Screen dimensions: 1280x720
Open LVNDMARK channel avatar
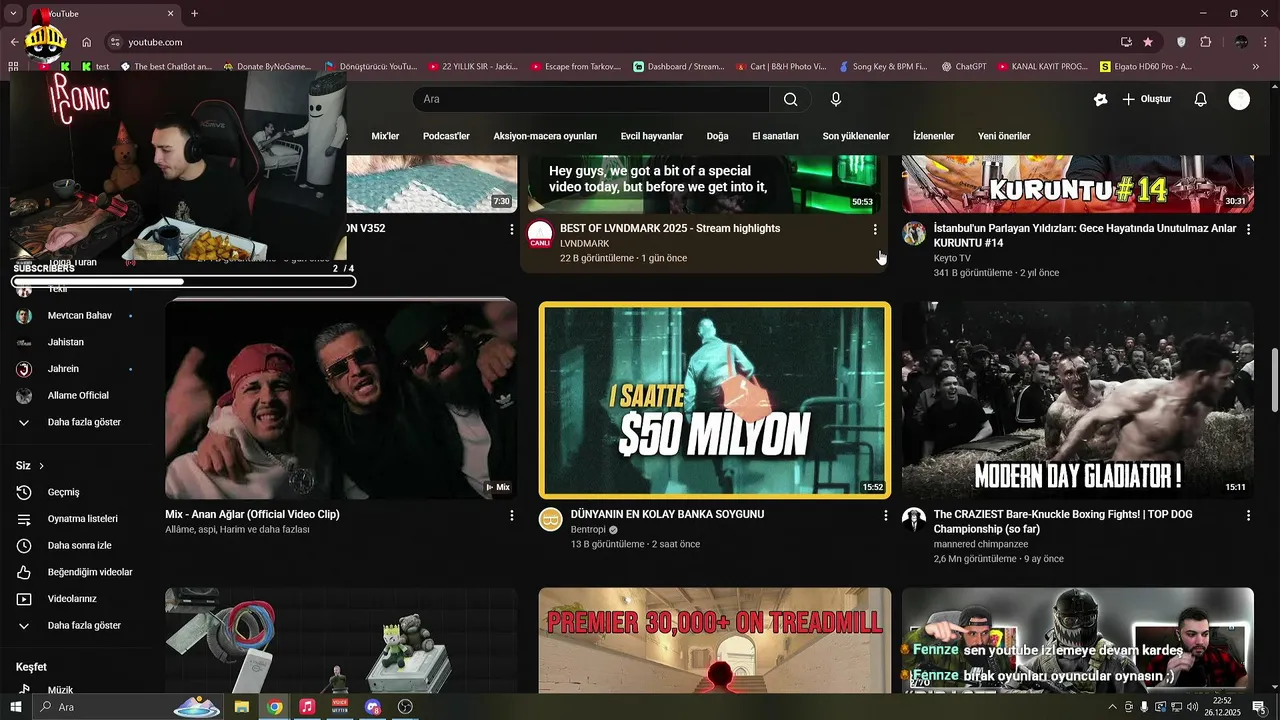click(x=540, y=234)
